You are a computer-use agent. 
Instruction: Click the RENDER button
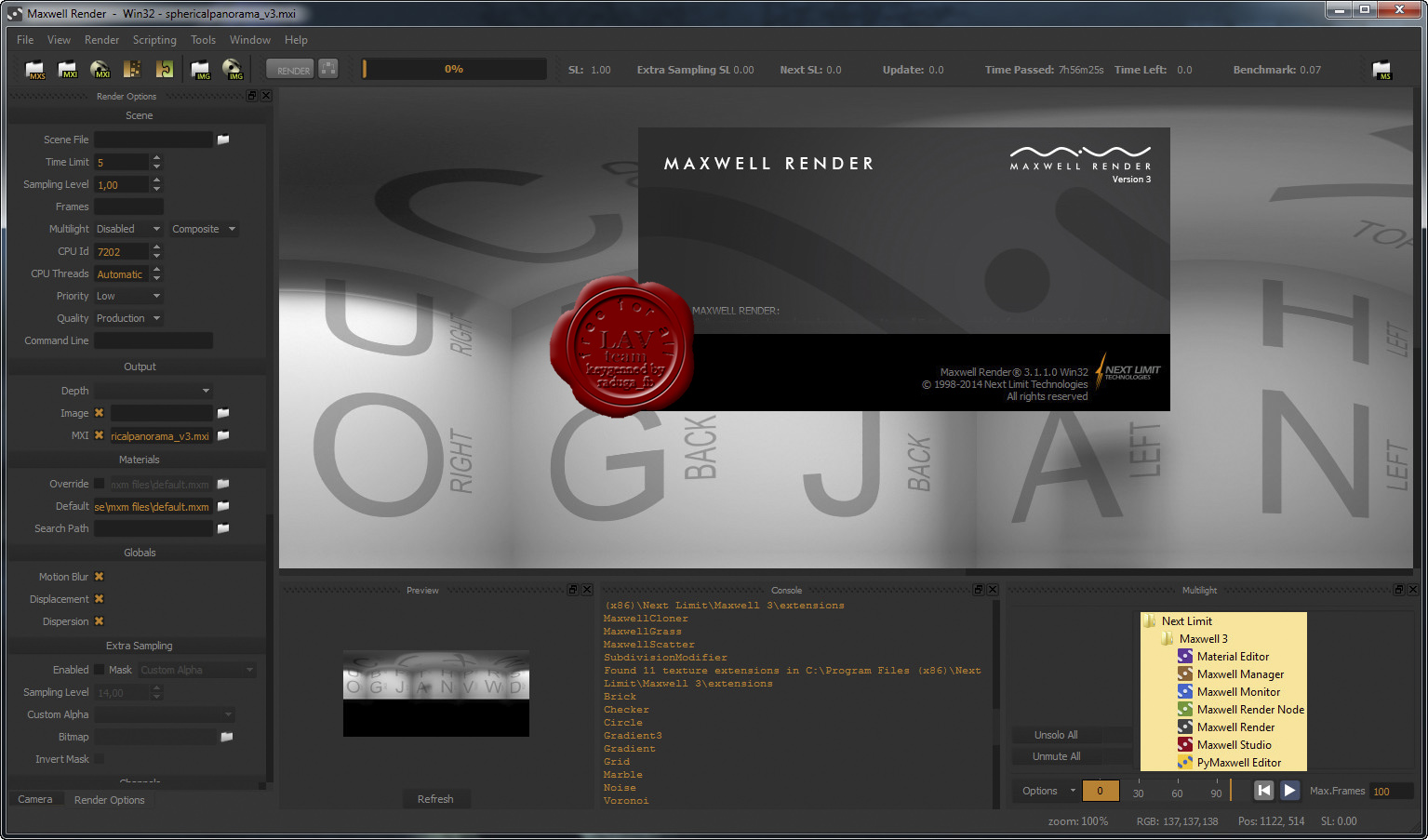pyautogui.click(x=292, y=70)
